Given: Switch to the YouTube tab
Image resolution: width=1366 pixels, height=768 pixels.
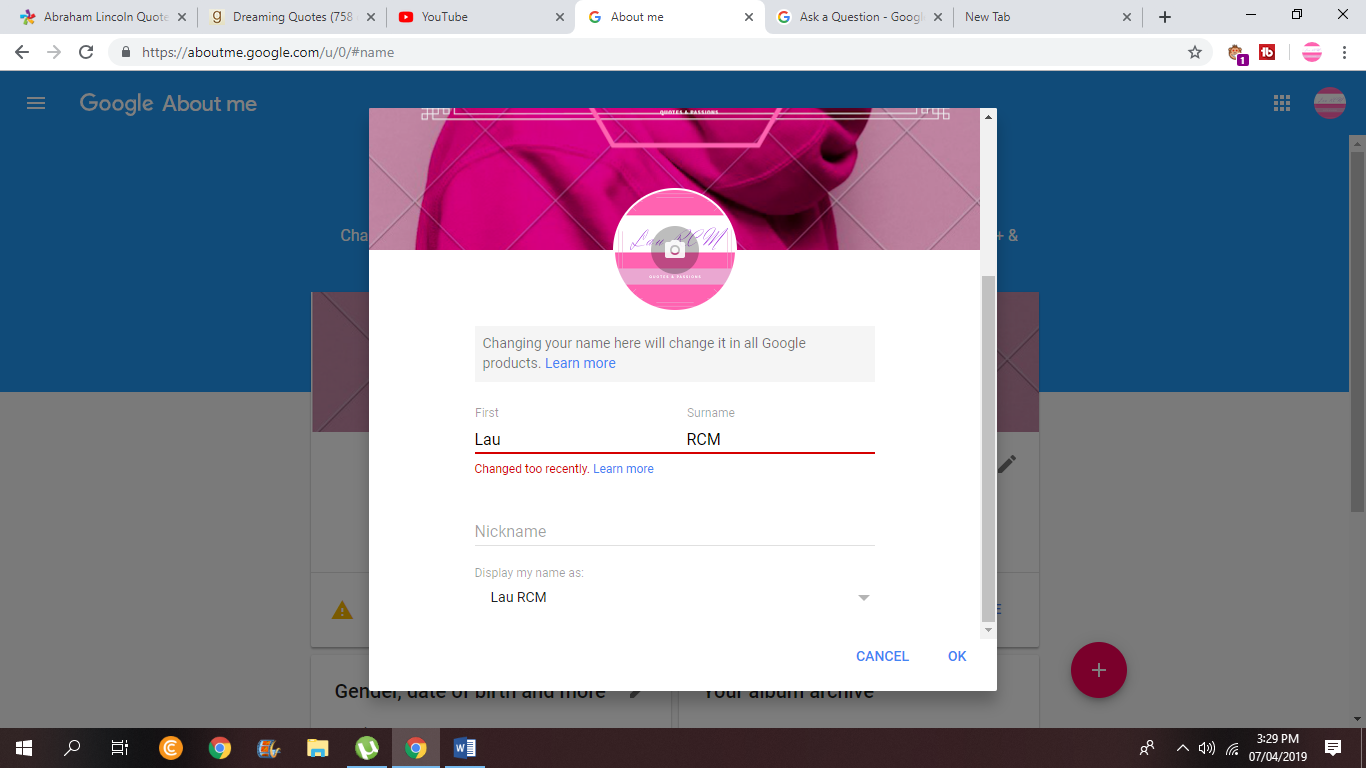Looking at the screenshot, I should tap(470, 17).
